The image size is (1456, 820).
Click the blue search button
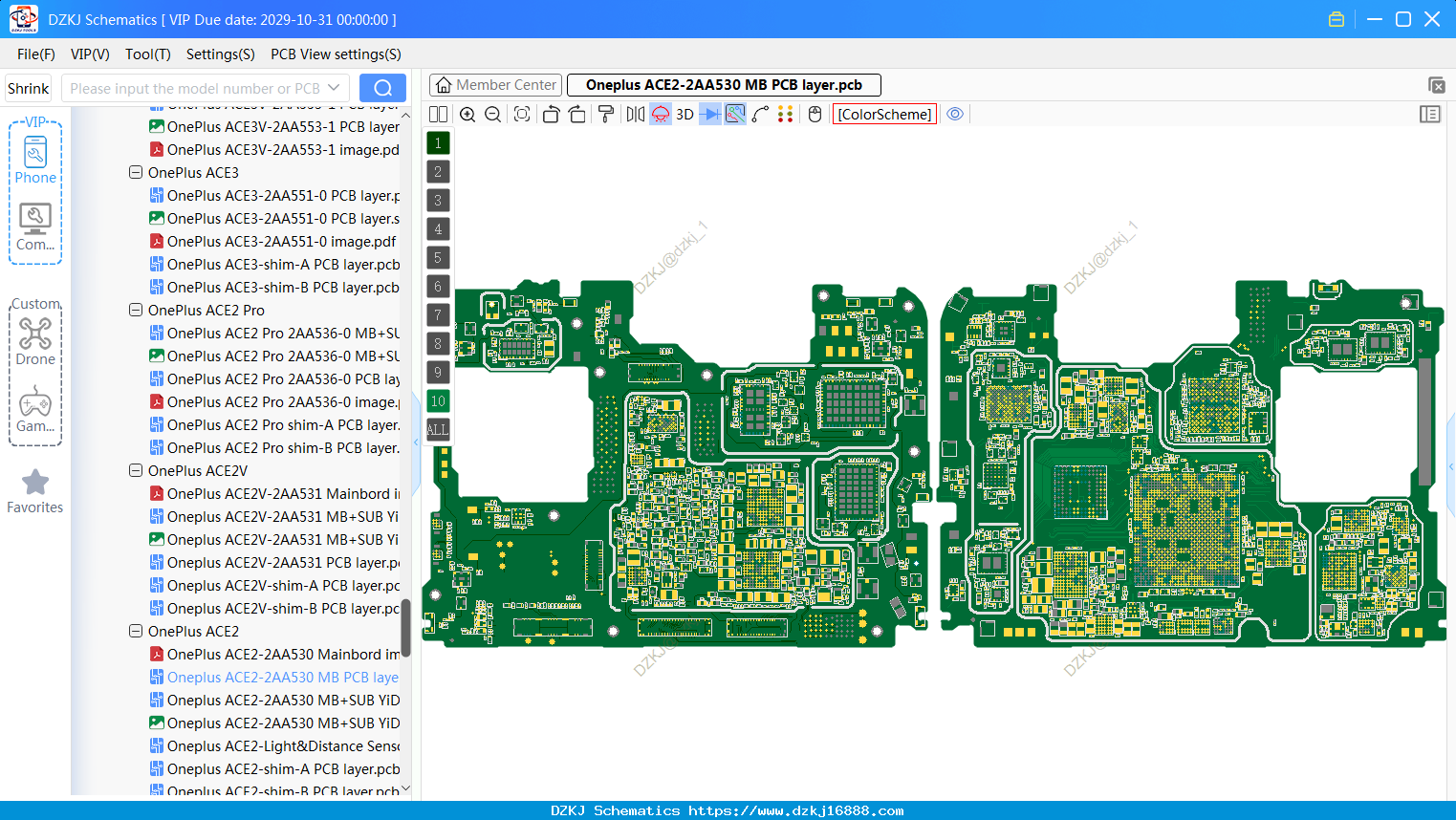pos(382,88)
